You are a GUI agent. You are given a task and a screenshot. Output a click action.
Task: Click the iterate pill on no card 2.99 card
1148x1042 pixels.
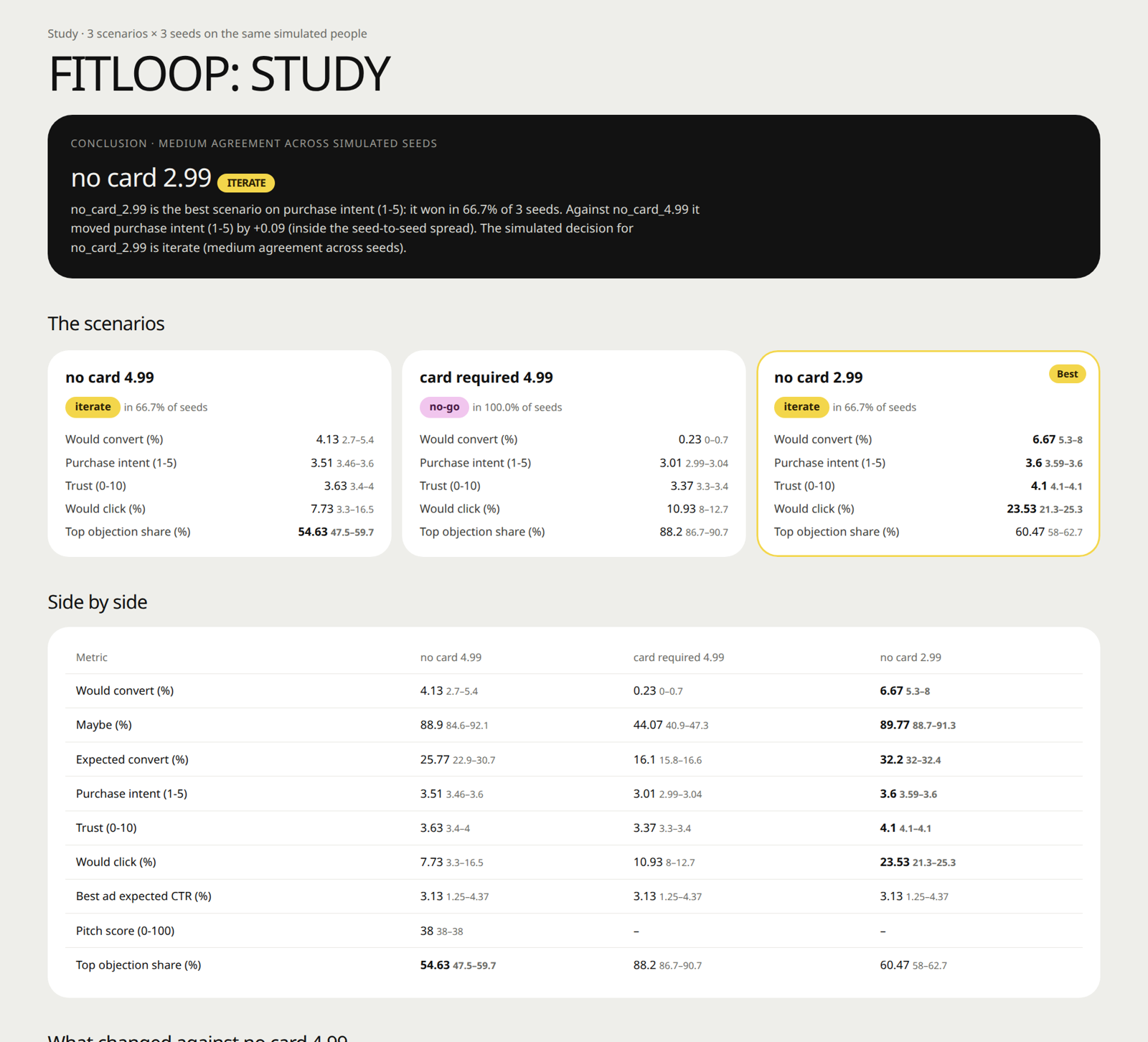click(801, 407)
